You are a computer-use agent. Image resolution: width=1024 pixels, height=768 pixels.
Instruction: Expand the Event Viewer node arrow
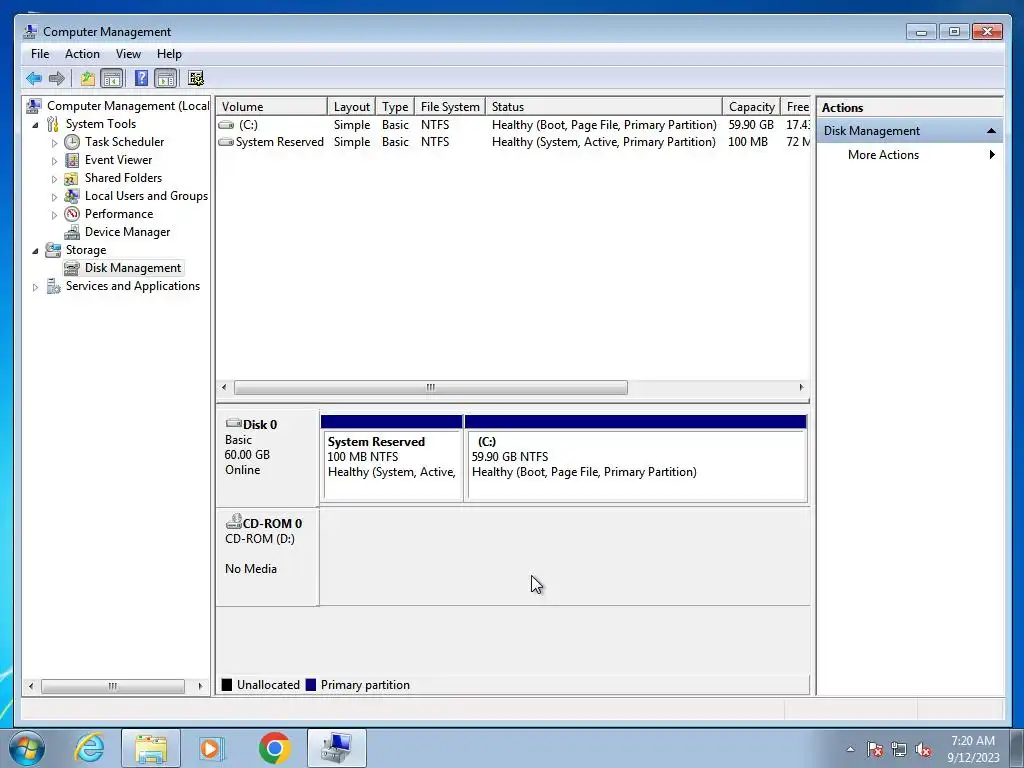pyautogui.click(x=54, y=161)
